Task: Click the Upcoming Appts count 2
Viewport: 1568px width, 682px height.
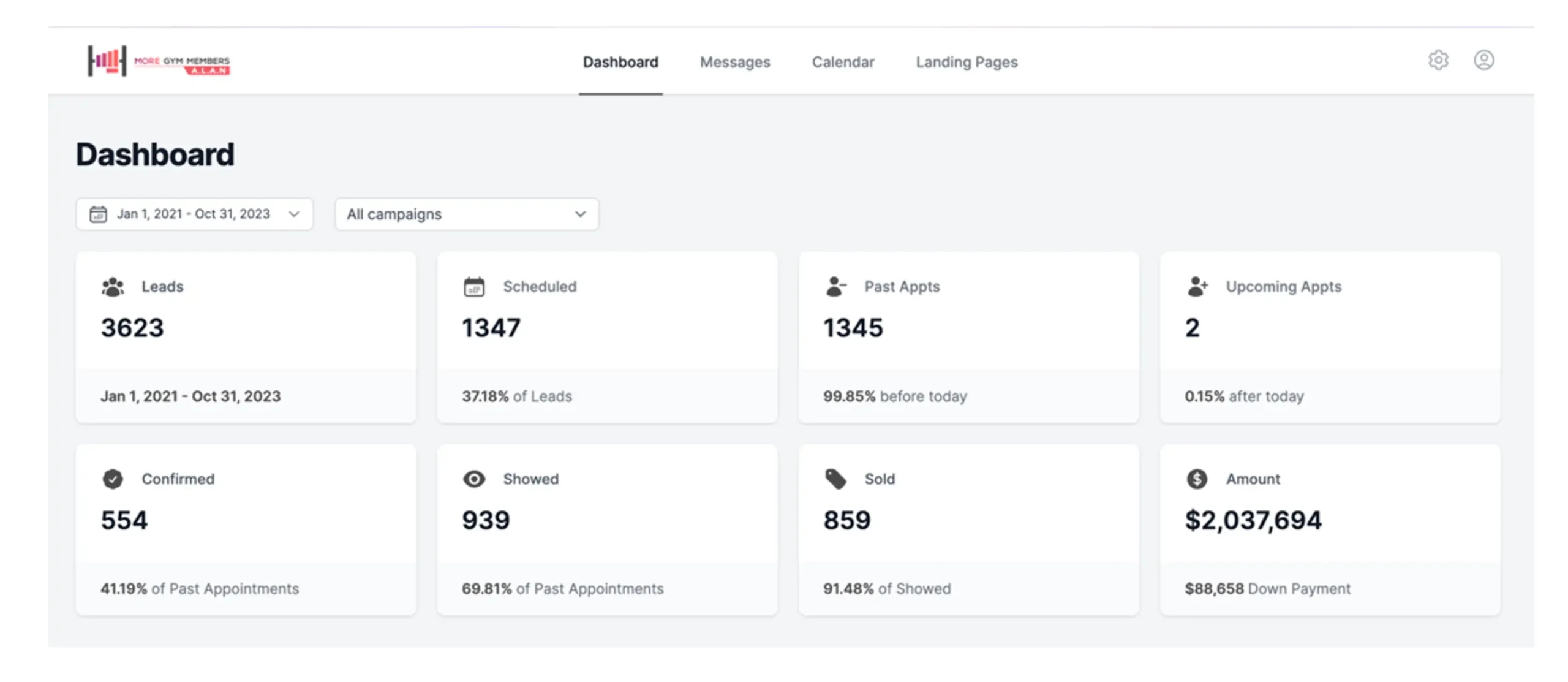Action: 1192,328
